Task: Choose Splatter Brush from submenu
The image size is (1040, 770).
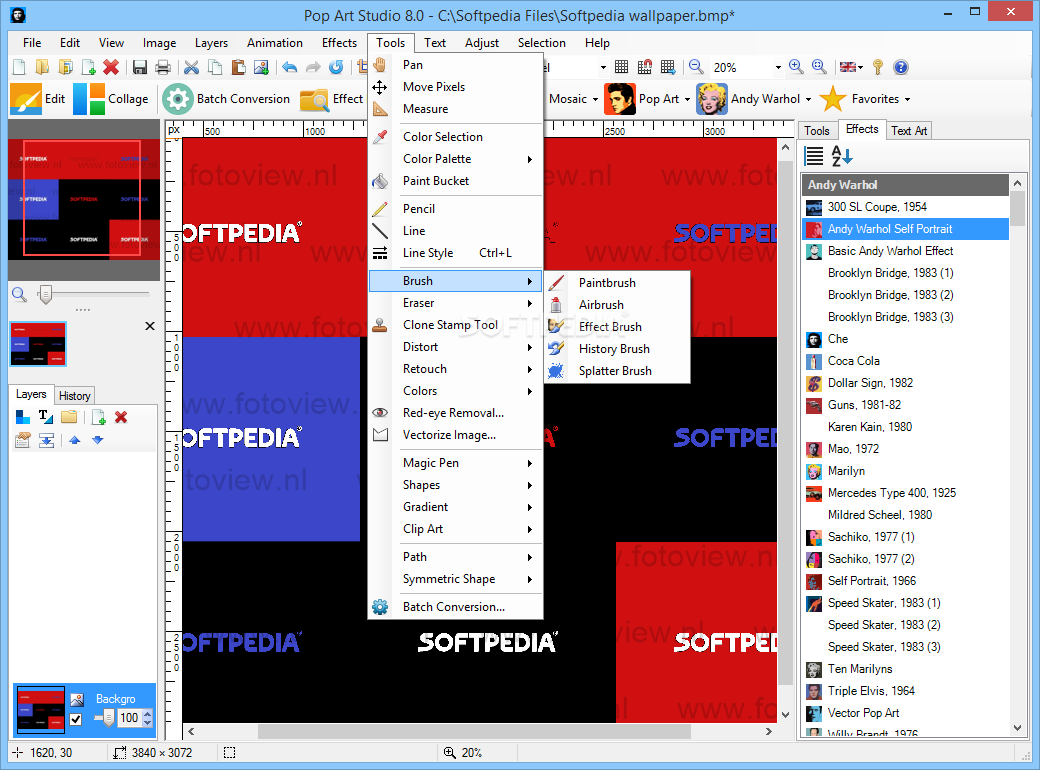Action: 618,371
